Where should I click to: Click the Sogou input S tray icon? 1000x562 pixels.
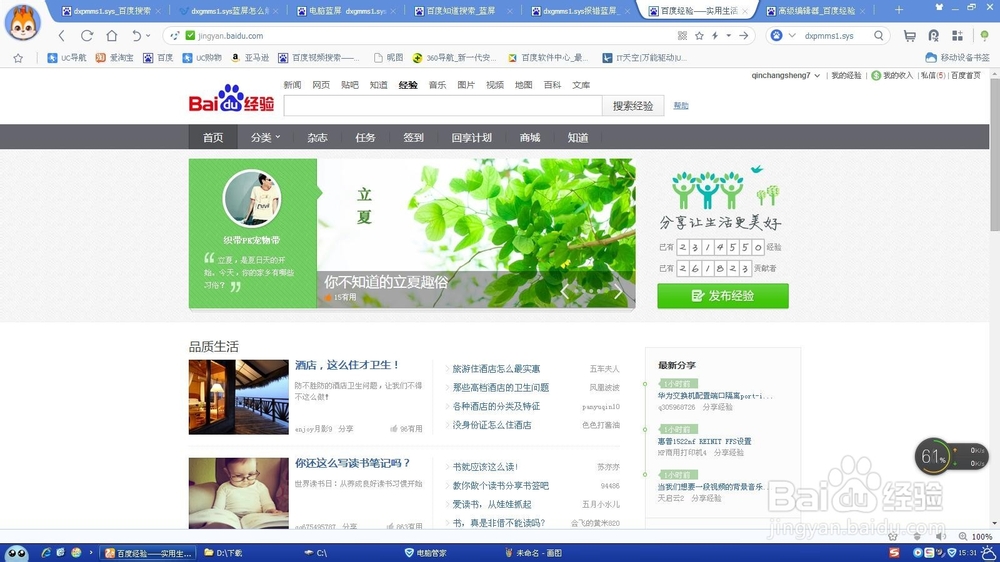(894, 552)
